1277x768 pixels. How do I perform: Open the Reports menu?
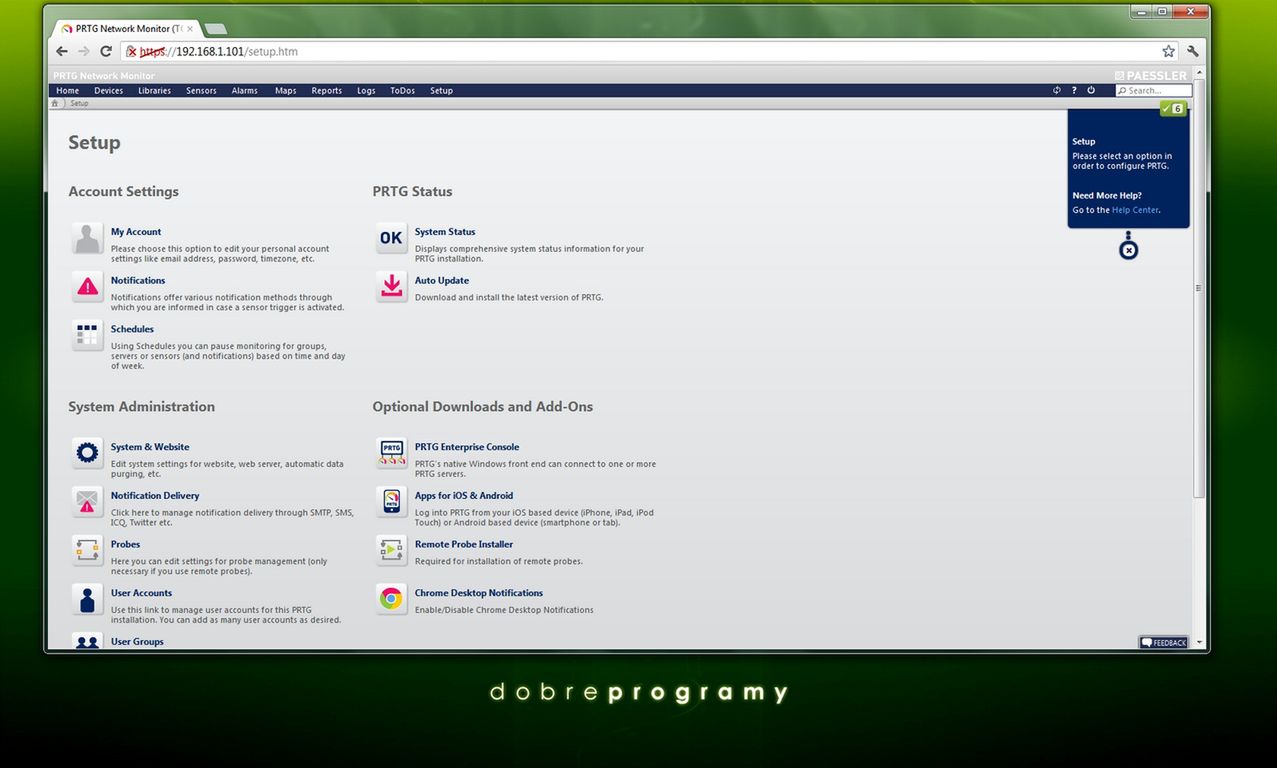coord(327,90)
